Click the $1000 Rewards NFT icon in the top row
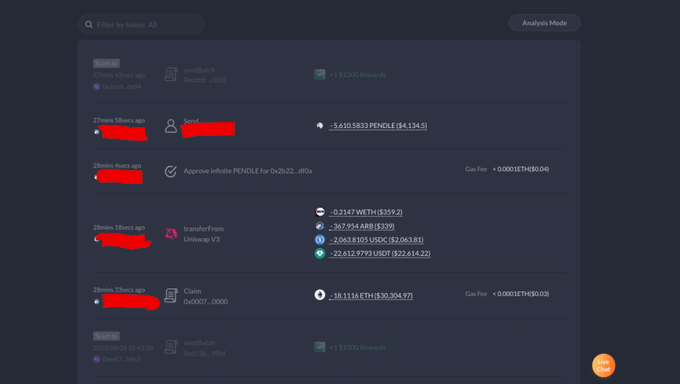 [320, 75]
